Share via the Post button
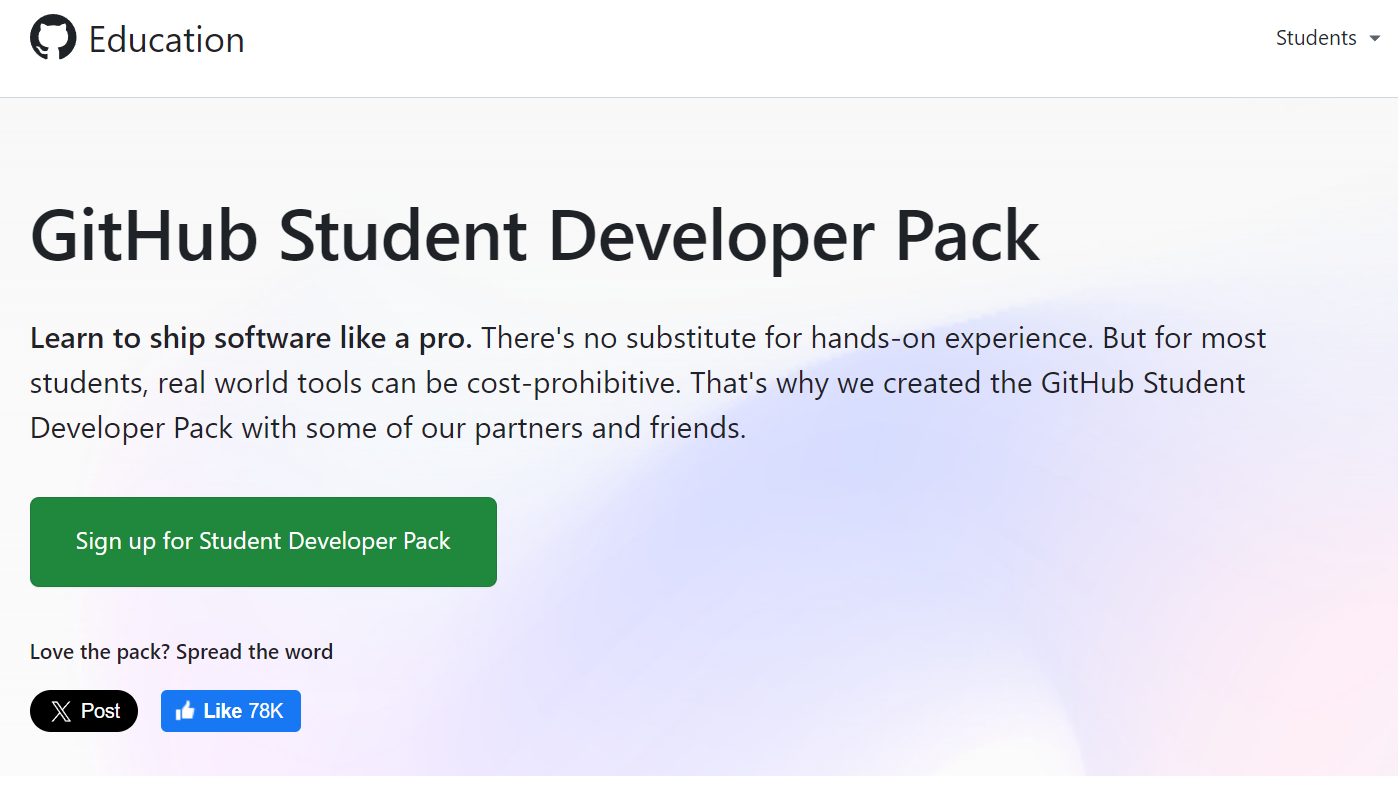This screenshot has width=1398, height=787. [x=84, y=710]
